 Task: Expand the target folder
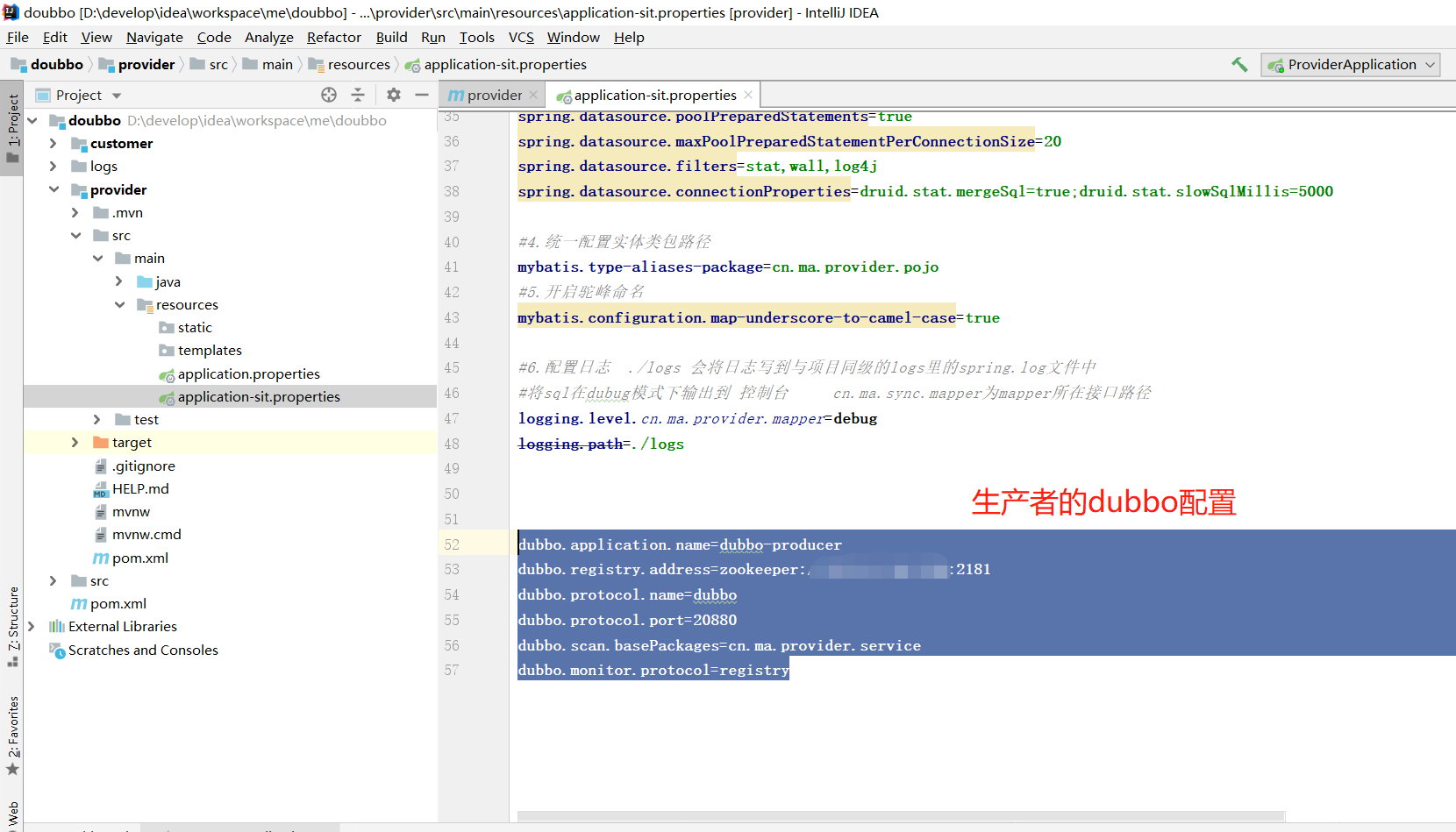pyautogui.click(x=75, y=442)
